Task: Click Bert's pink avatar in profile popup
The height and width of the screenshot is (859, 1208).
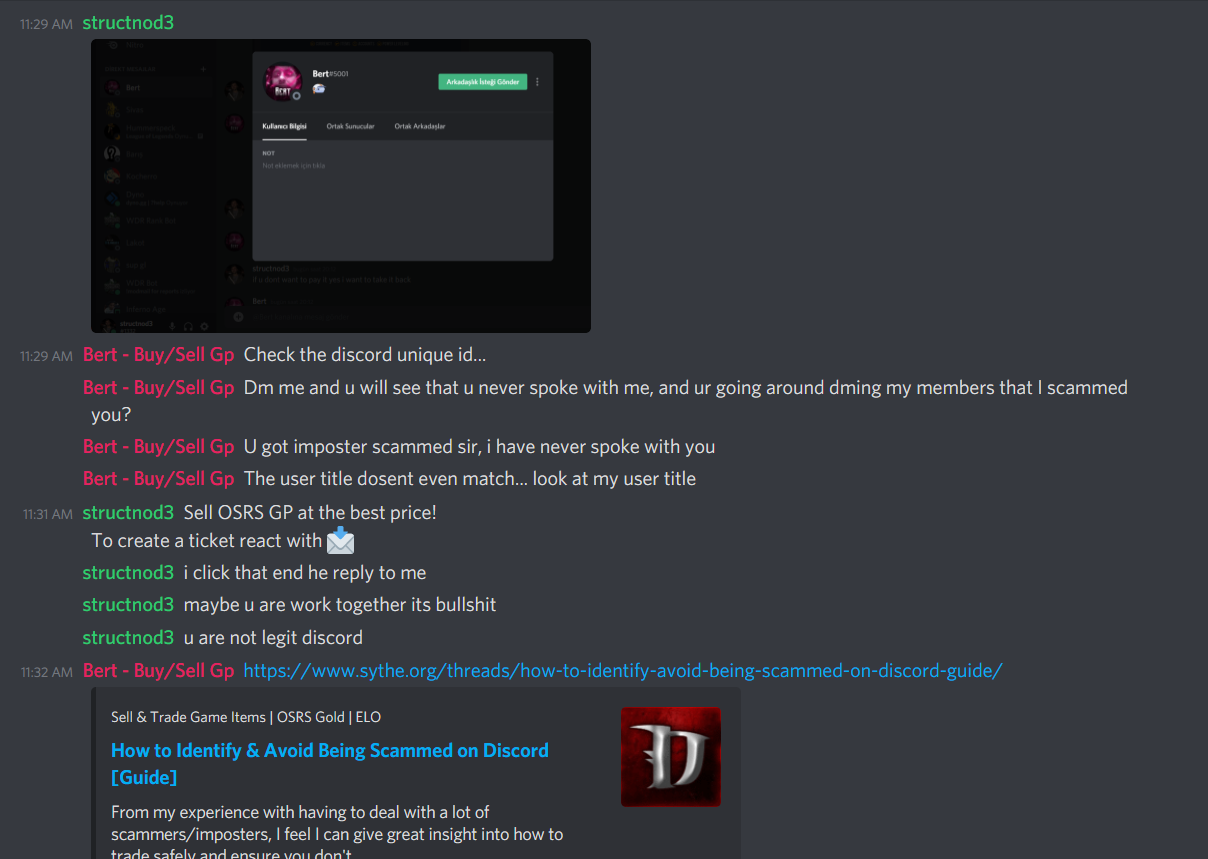Action: pyautogui.click(x=282, y=82)
